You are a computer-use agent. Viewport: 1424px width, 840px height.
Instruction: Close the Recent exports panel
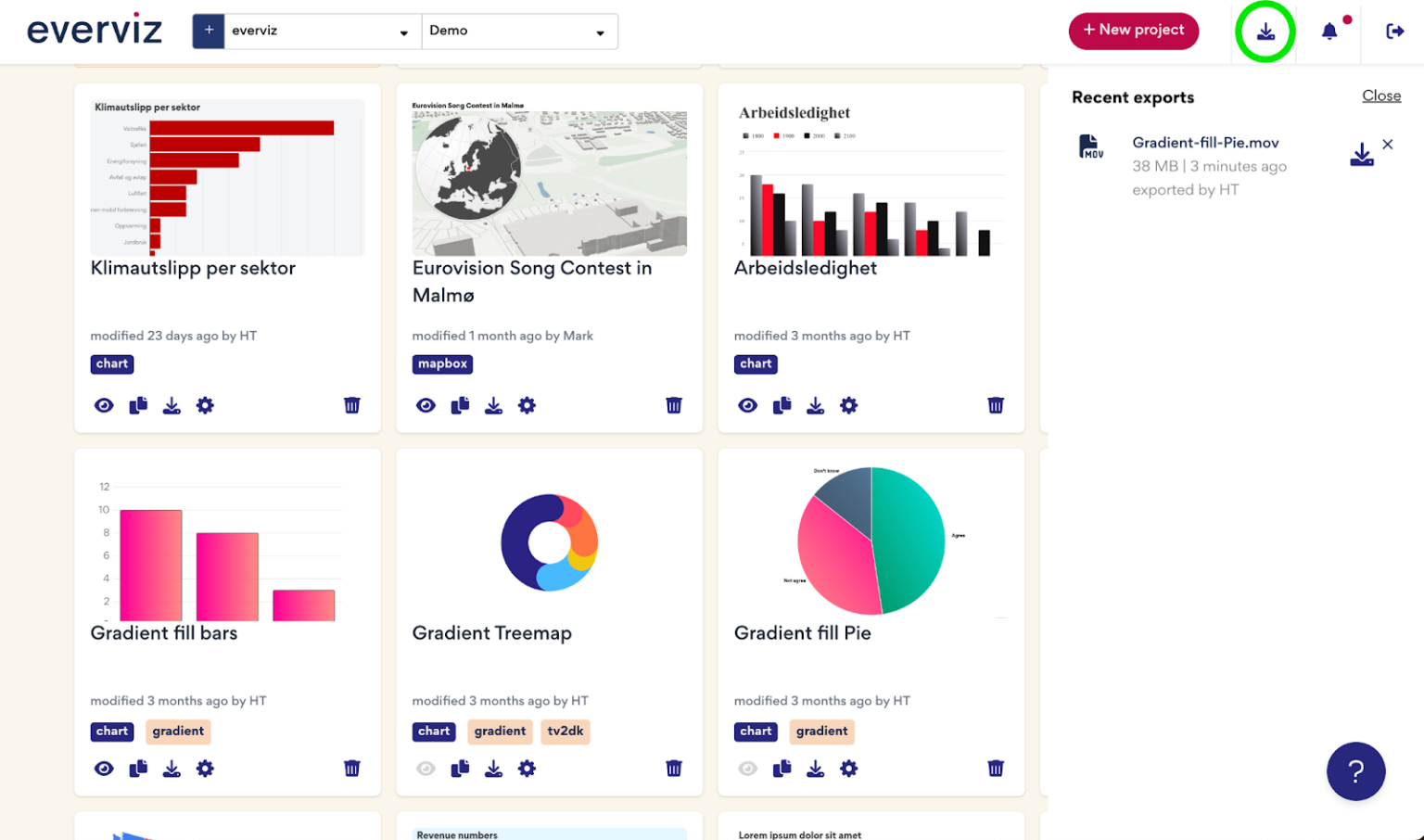tap(1381, 95)
